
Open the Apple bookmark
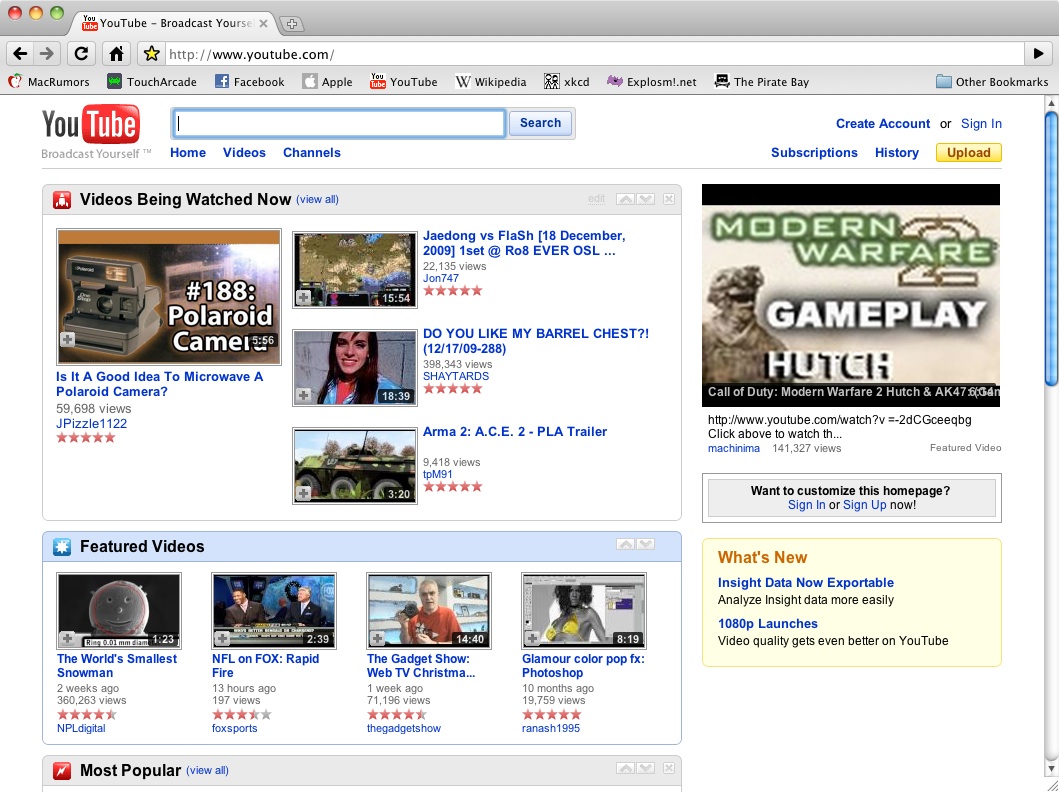[x=328, y=82]
